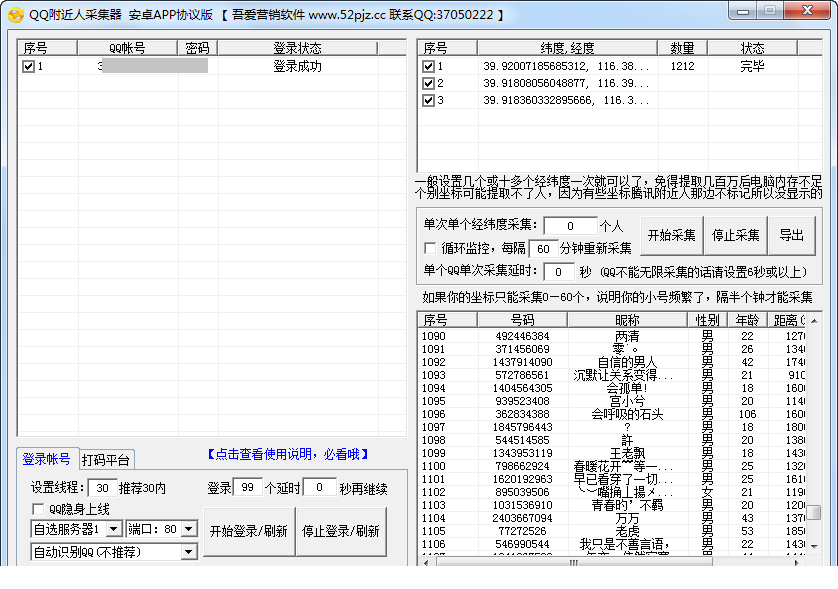Click the QQ app icon in title bar
838x589 pixels.
coord(16,14)
